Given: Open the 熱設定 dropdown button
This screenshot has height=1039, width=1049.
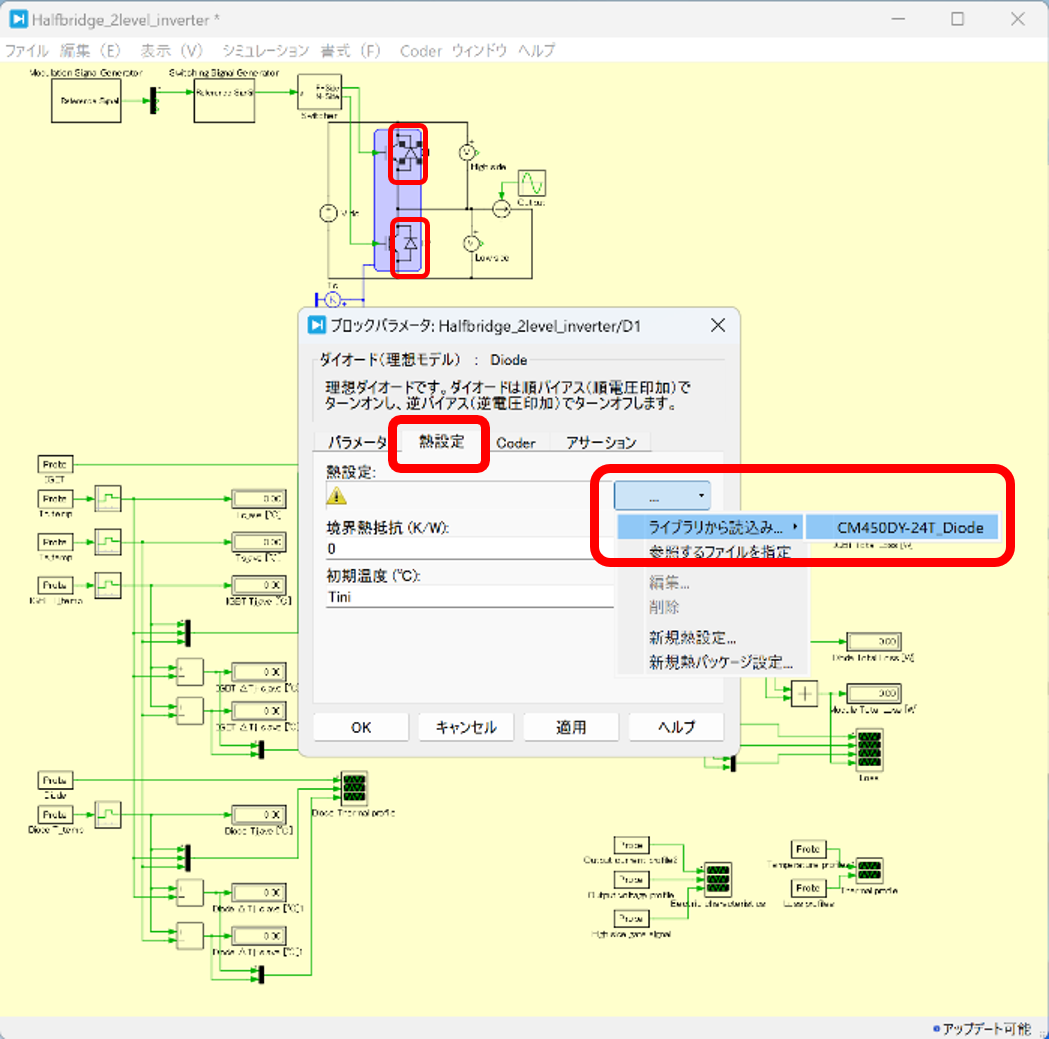Looking at the screenshot, I should pos(662,495).
